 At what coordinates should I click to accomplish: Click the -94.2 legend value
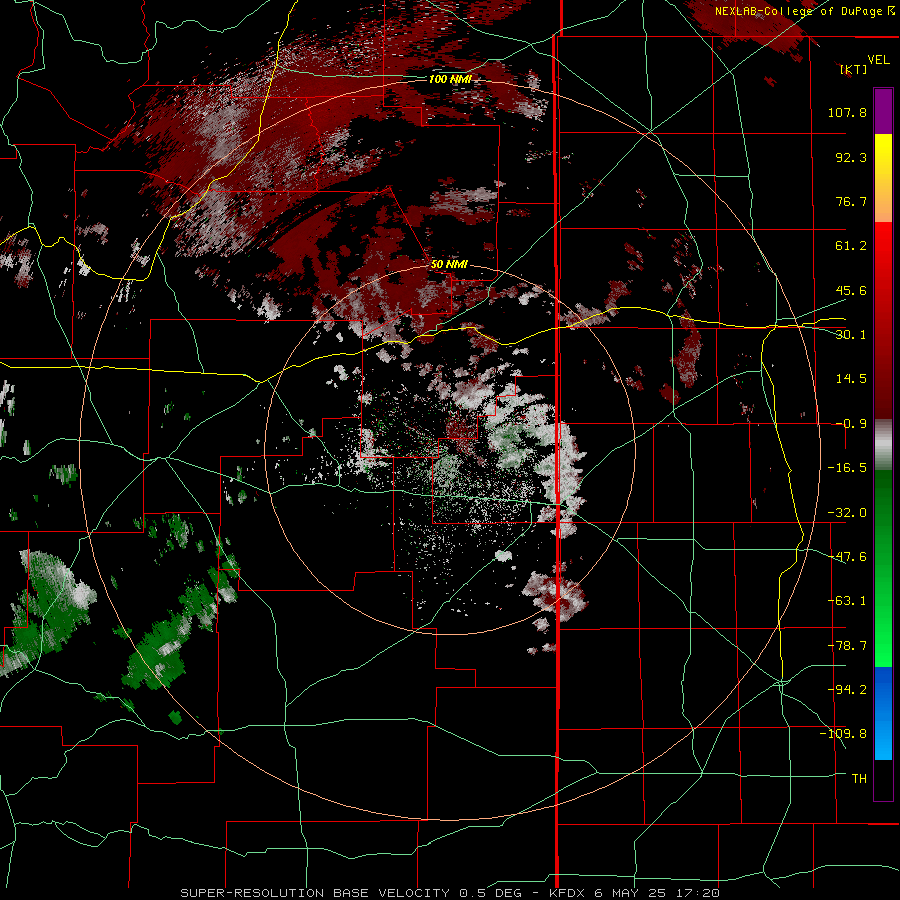coord(847,689)
